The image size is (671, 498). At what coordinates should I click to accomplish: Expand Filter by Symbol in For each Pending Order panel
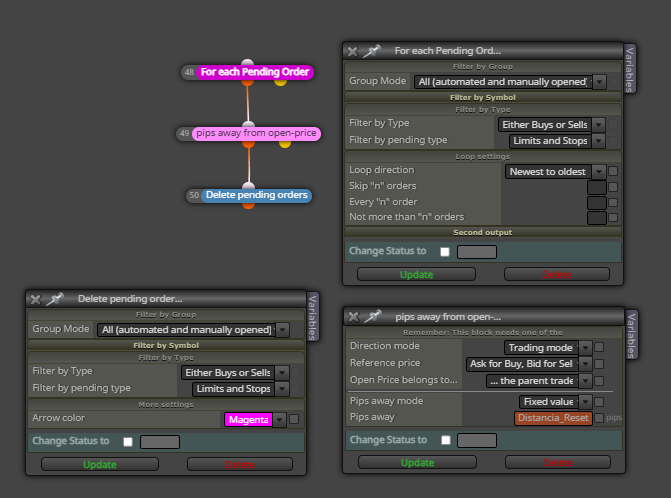coord(483,98)
